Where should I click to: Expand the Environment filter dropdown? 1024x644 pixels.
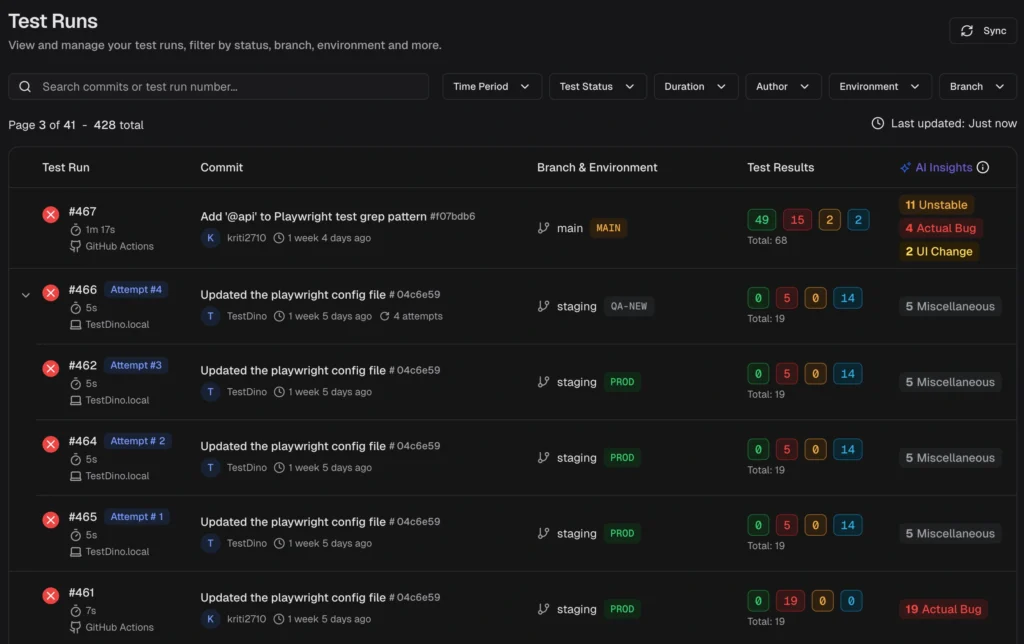tap(880, 87)
